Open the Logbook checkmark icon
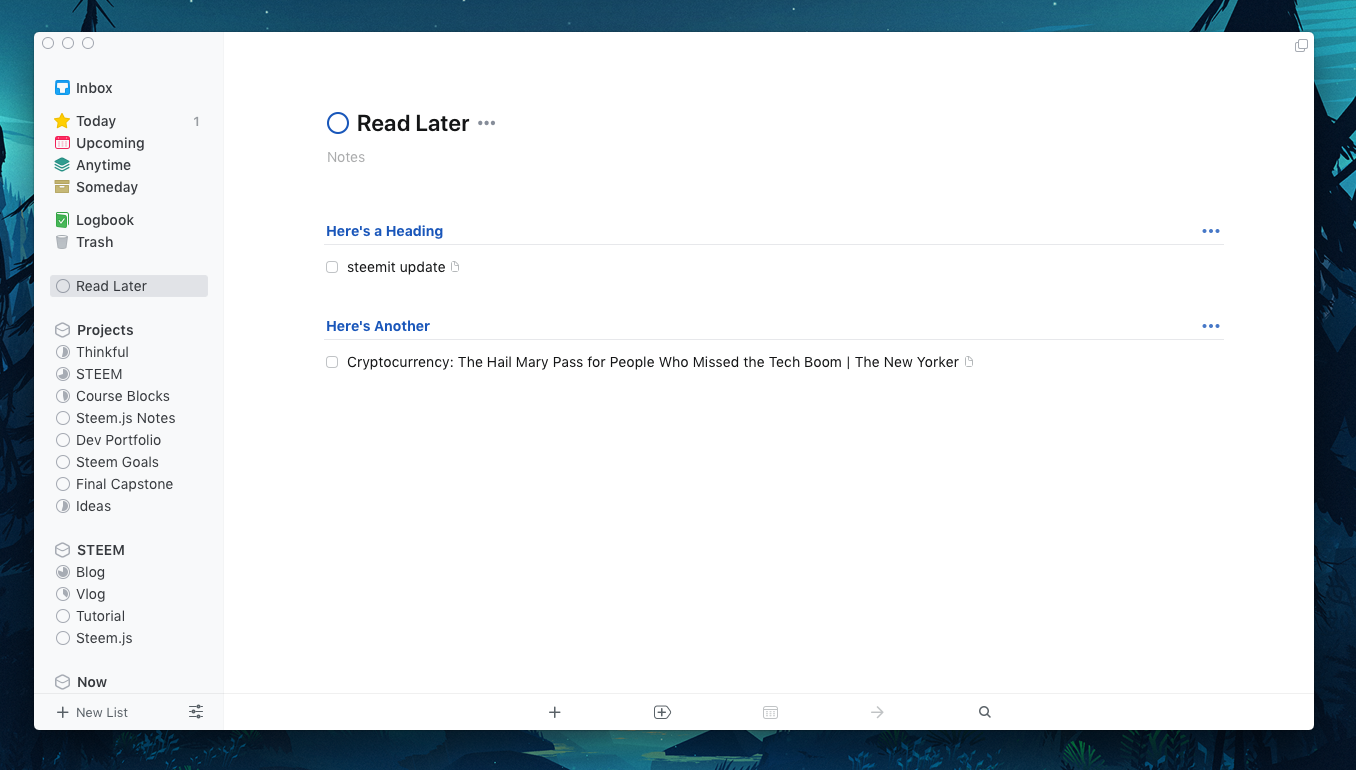The height and width of the screenshot is (770, 1356). 62,220
